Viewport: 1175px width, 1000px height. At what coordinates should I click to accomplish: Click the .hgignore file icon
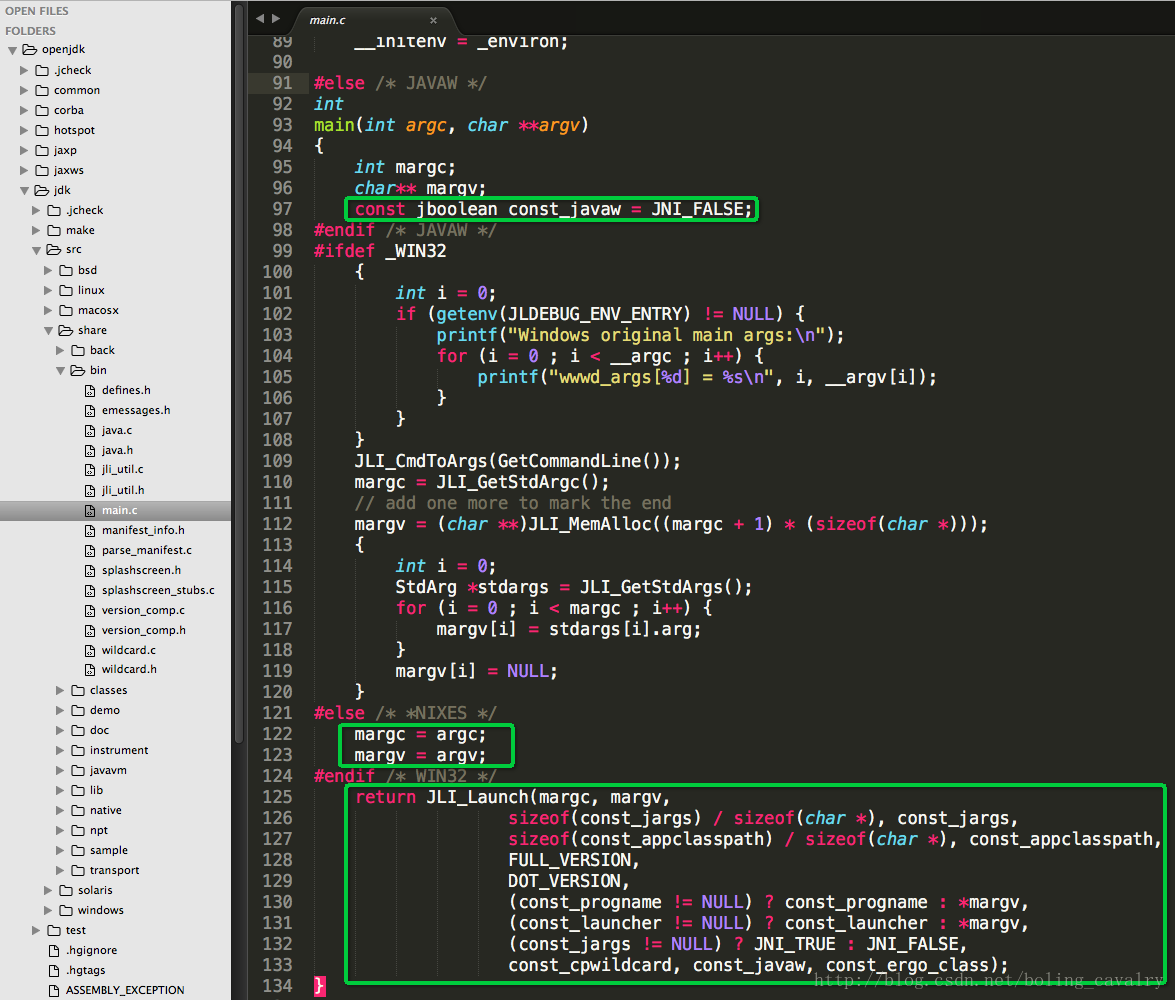(x=54, y=951)
